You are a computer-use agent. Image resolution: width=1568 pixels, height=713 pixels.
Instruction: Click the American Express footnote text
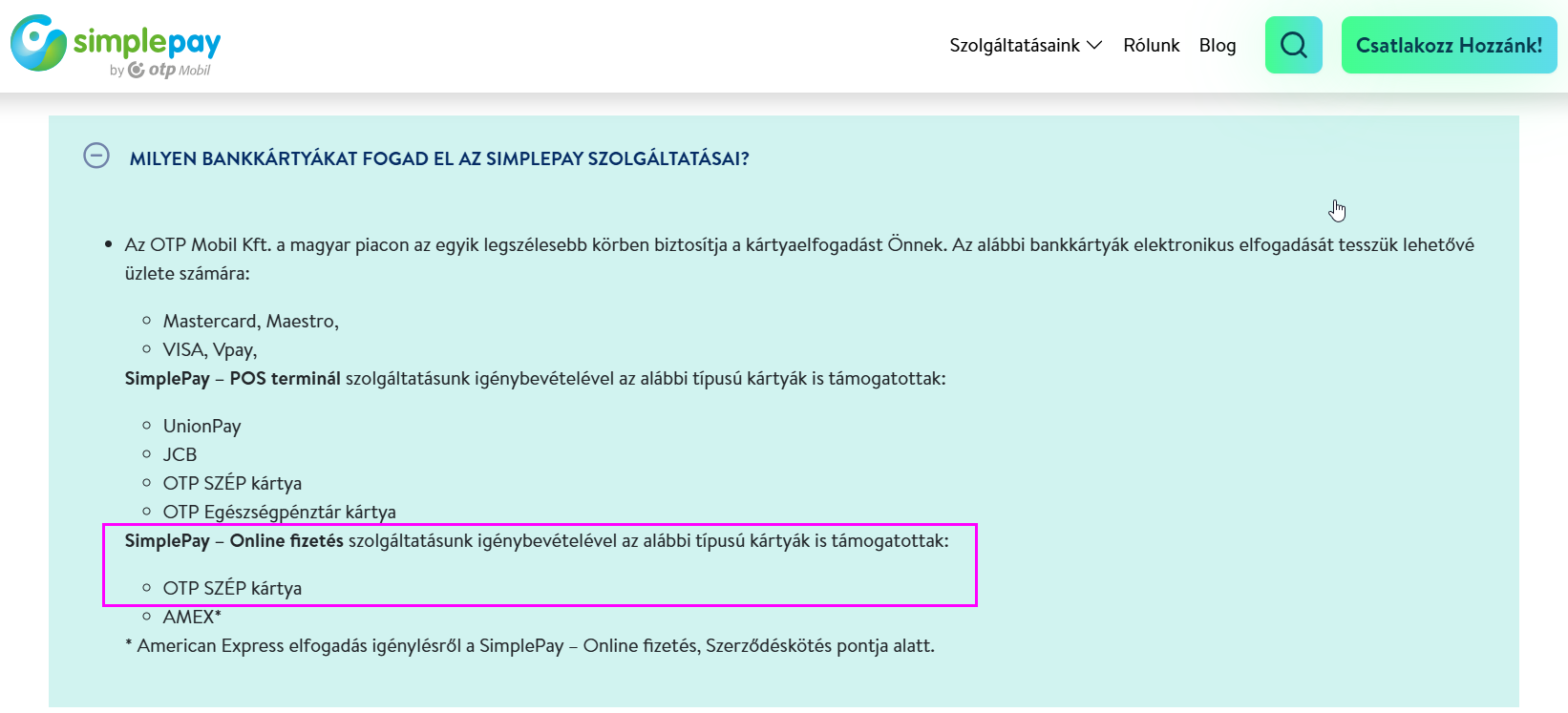click(530, 645)
